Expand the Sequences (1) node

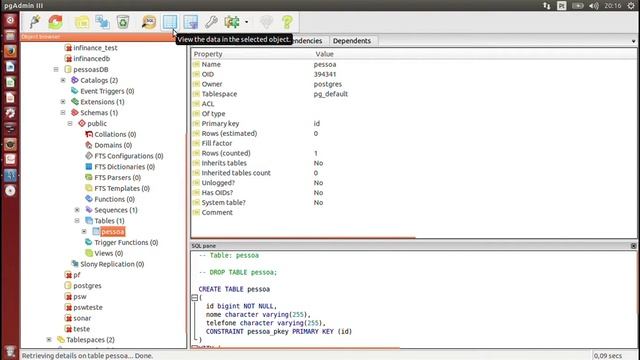point(77,210)
